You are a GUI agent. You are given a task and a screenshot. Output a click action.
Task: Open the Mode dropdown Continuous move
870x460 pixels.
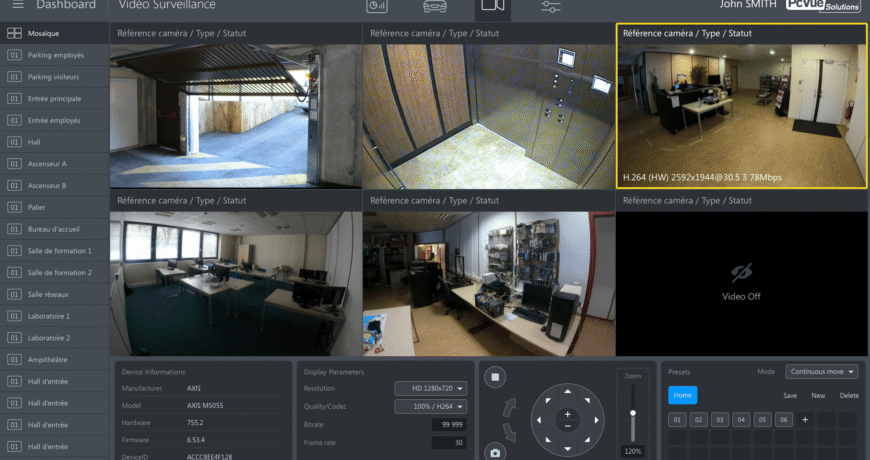pyautogui.click(x=821, y=372)
